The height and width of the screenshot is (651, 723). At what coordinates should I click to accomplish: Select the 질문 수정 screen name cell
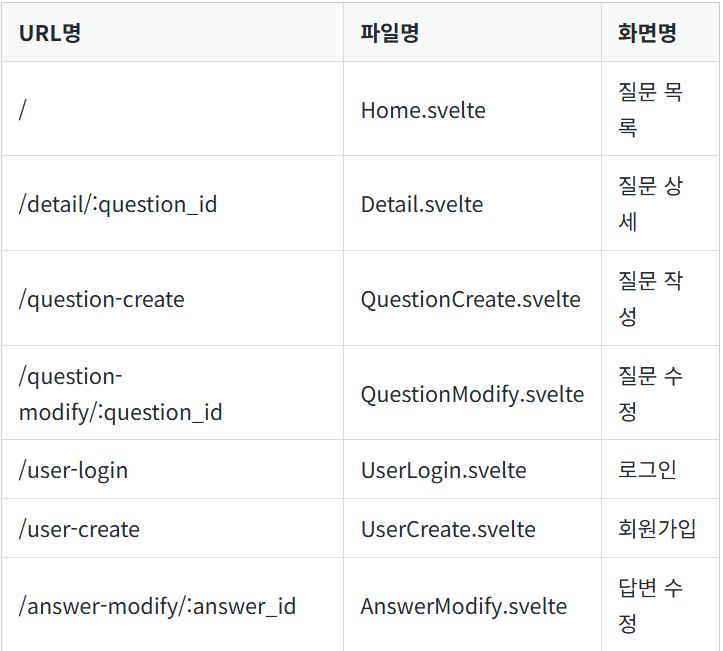(650, 394)
